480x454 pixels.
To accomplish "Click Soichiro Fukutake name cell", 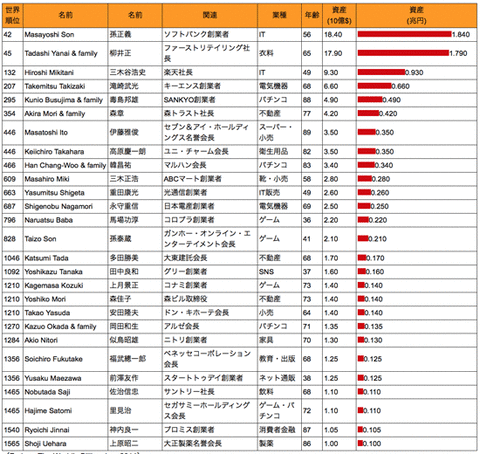I will pos(65,359).
